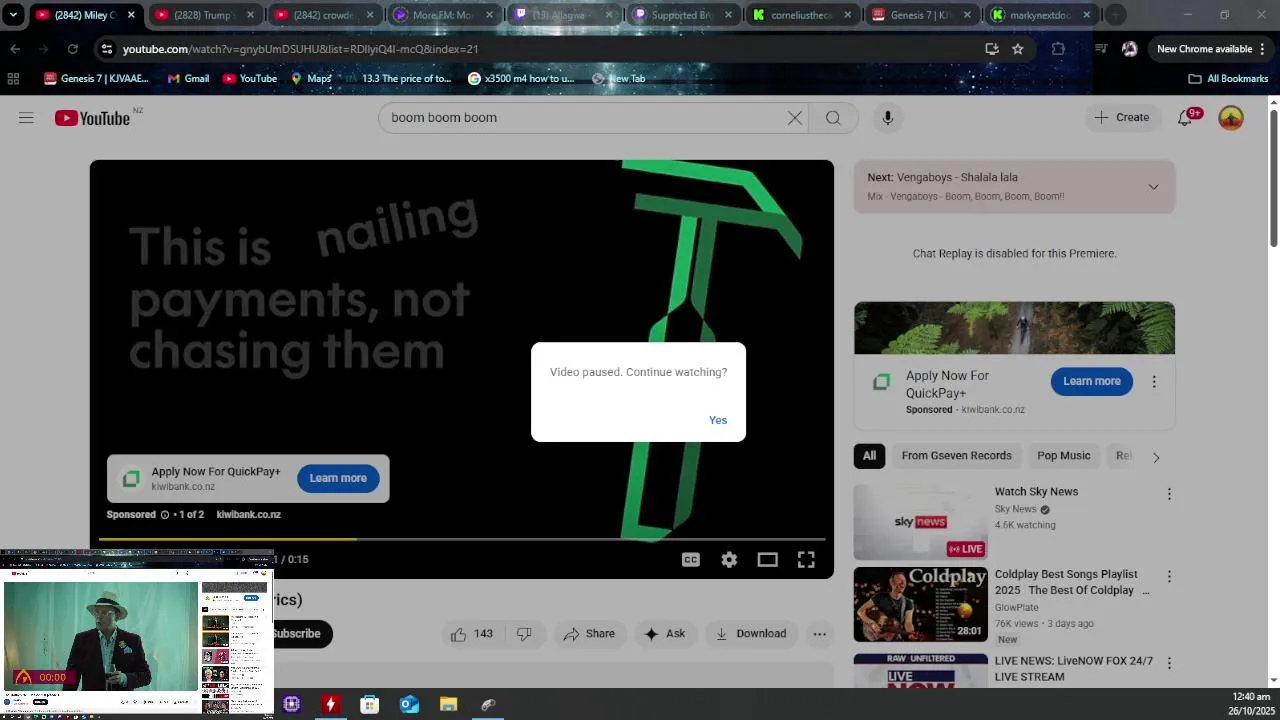
Task: Go back in Chrome
Action: coord(15,49)
